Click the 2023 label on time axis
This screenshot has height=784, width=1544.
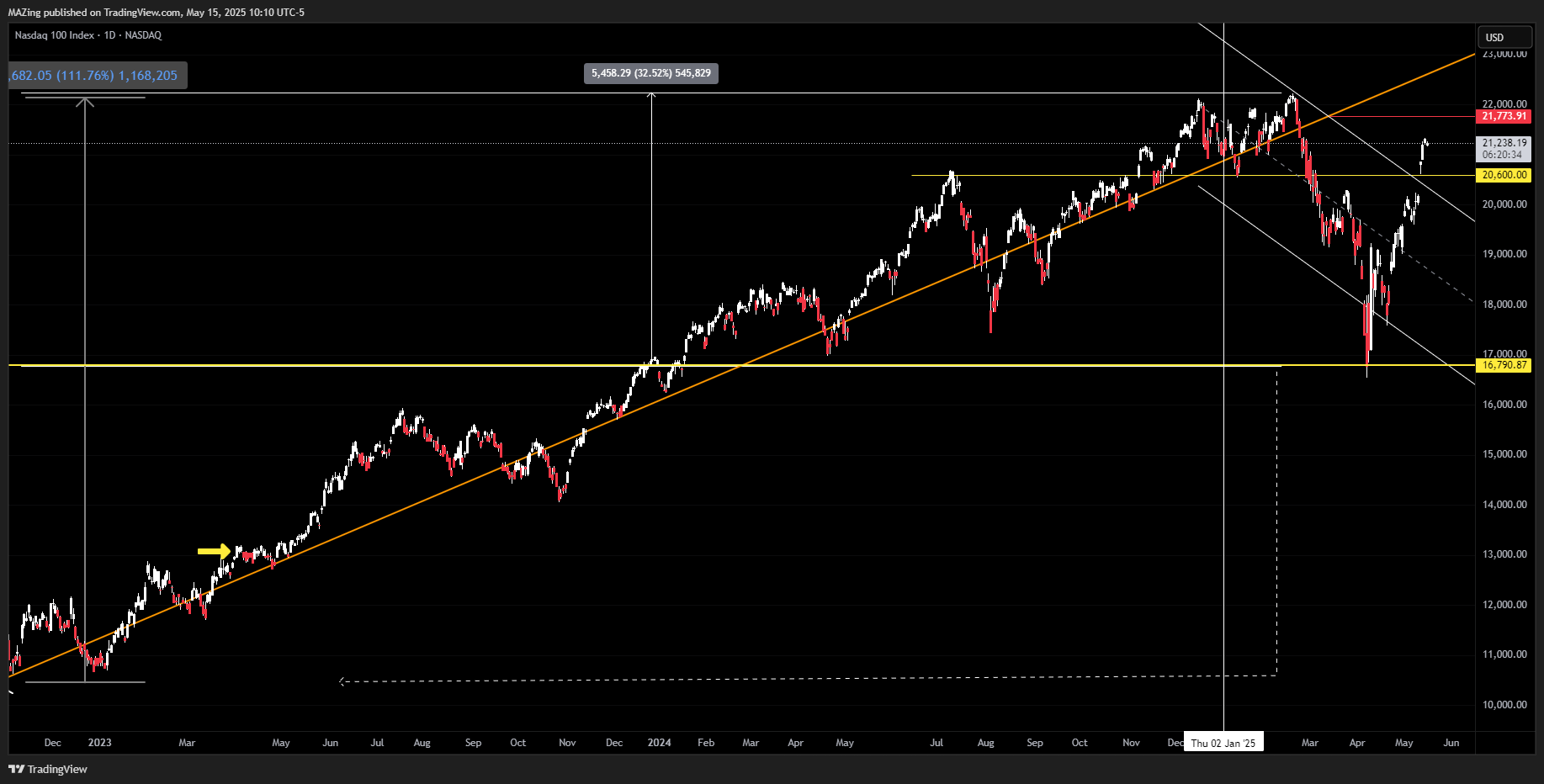99,743
